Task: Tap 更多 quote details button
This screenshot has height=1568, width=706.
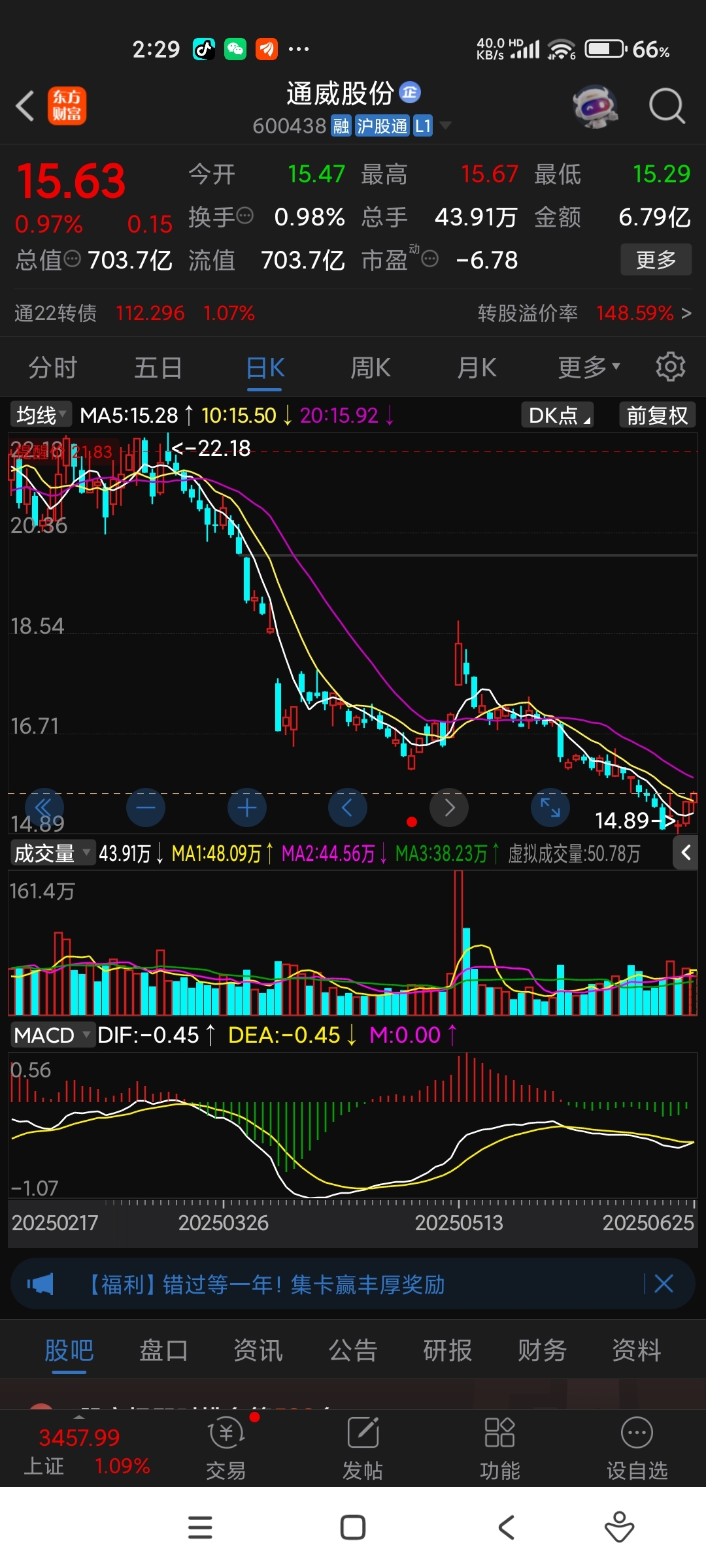Action: [656, 259]
